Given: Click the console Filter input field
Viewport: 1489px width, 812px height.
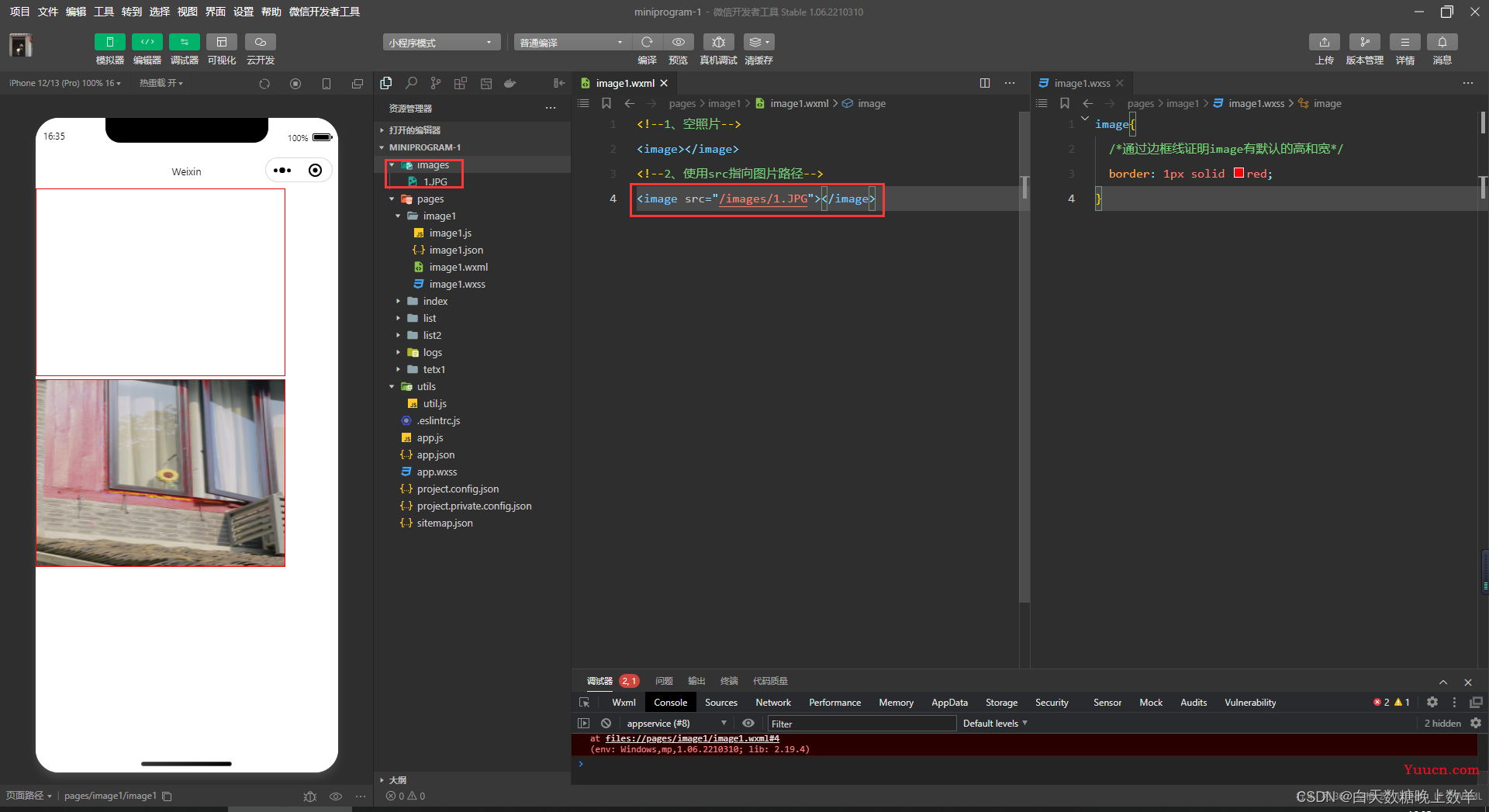Looking at the screenshot, I should click(x=861, y=724).
